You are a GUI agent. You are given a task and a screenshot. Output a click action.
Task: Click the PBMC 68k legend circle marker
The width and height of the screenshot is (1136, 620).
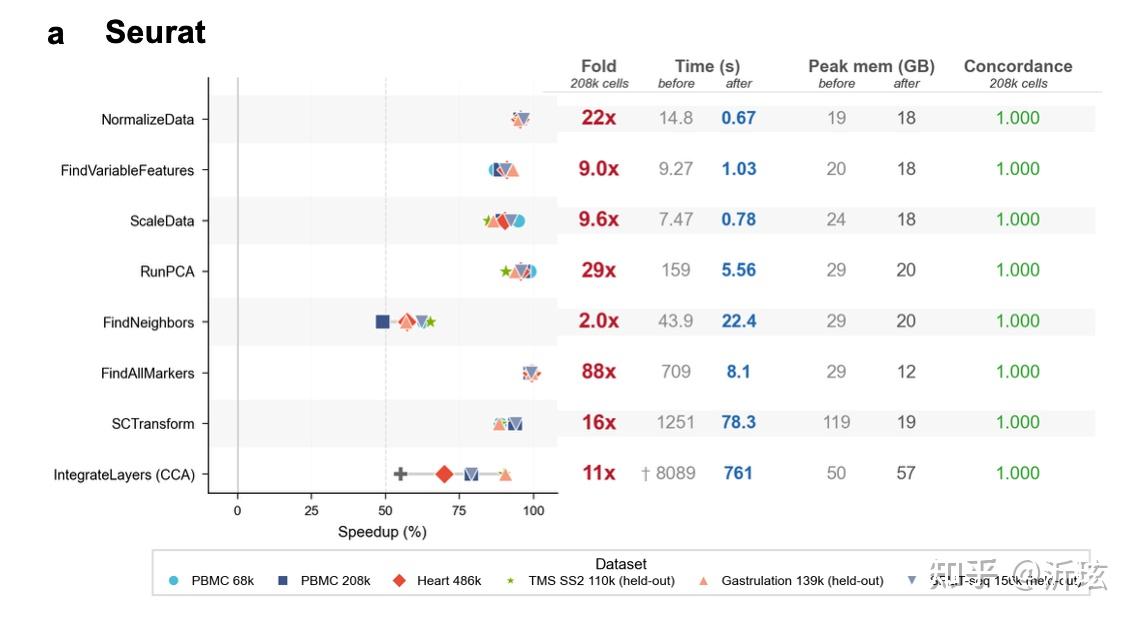click(x=173, y=580)
